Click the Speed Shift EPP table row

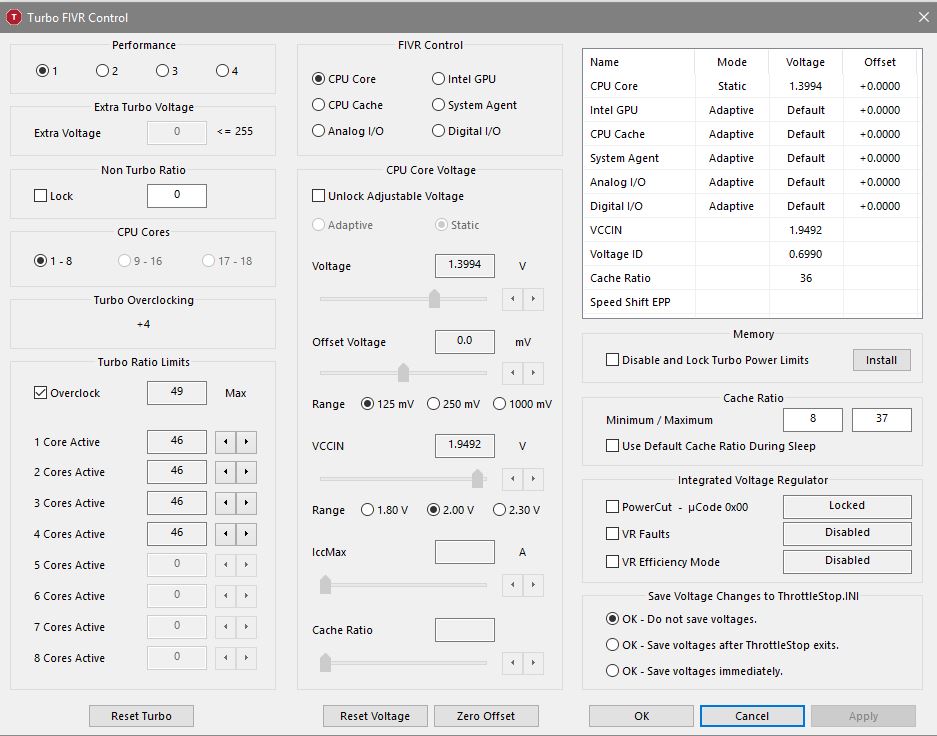click(752, 302)
